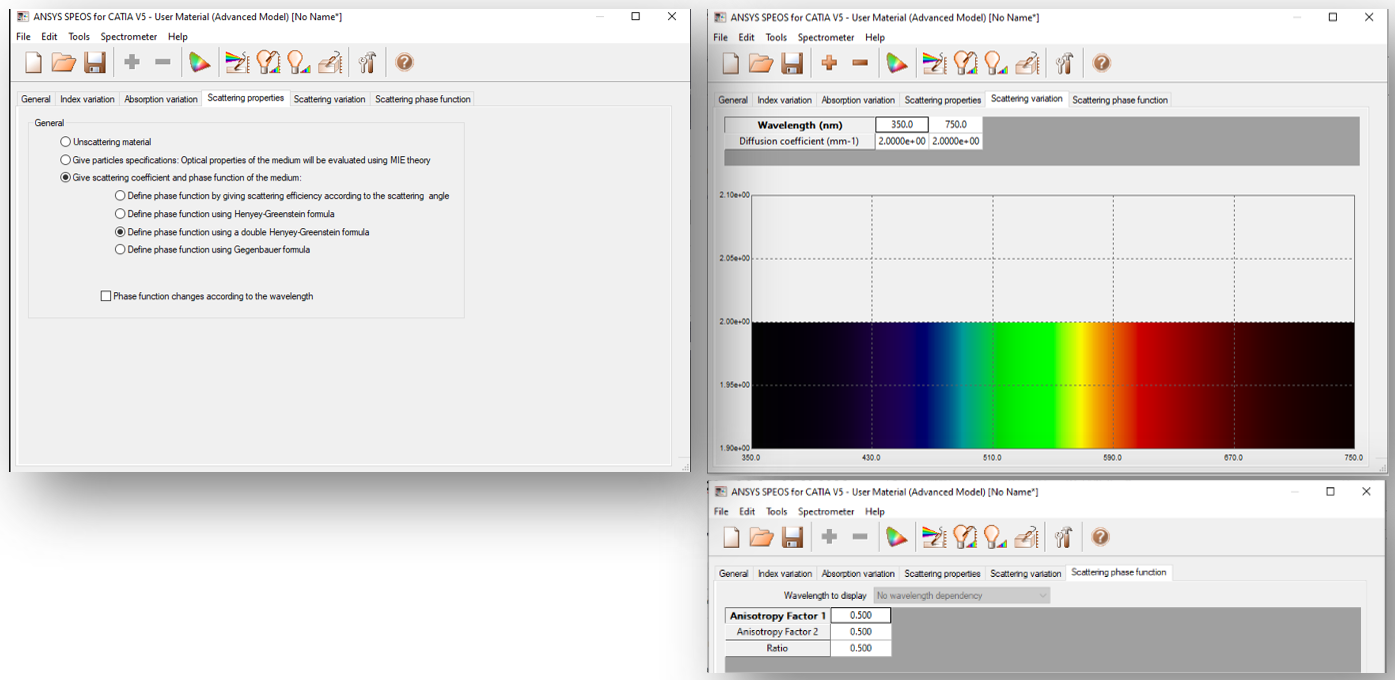
Task: Choose phase function using Gegenbauer formula
Action: point(121,250)
